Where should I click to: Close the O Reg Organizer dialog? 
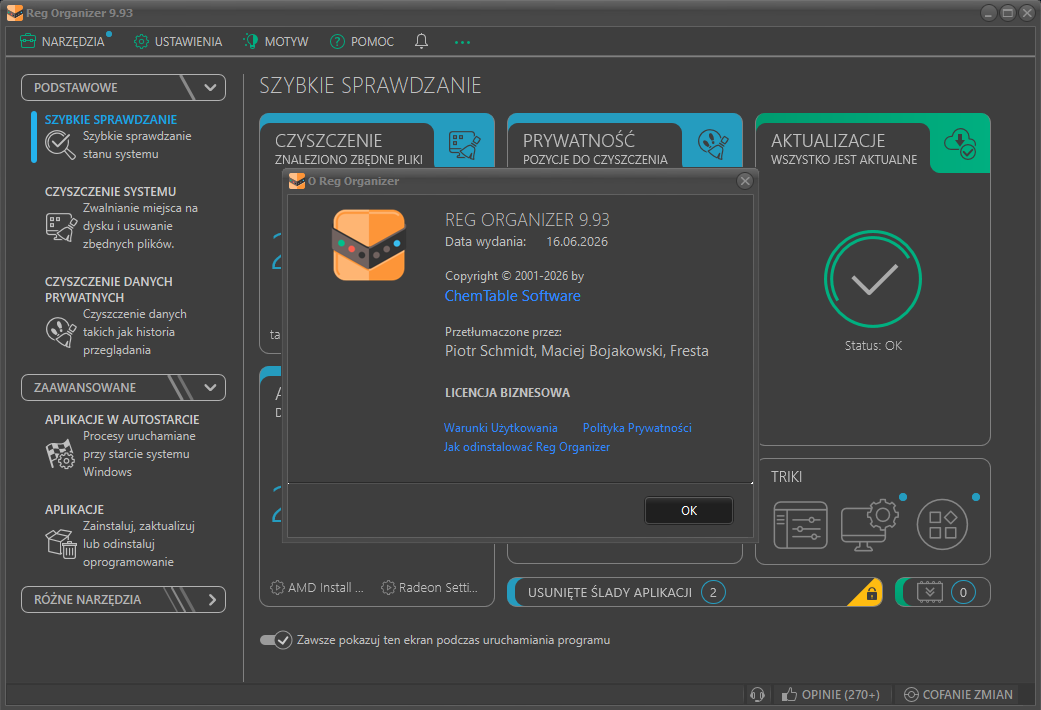tap(745, 181)
